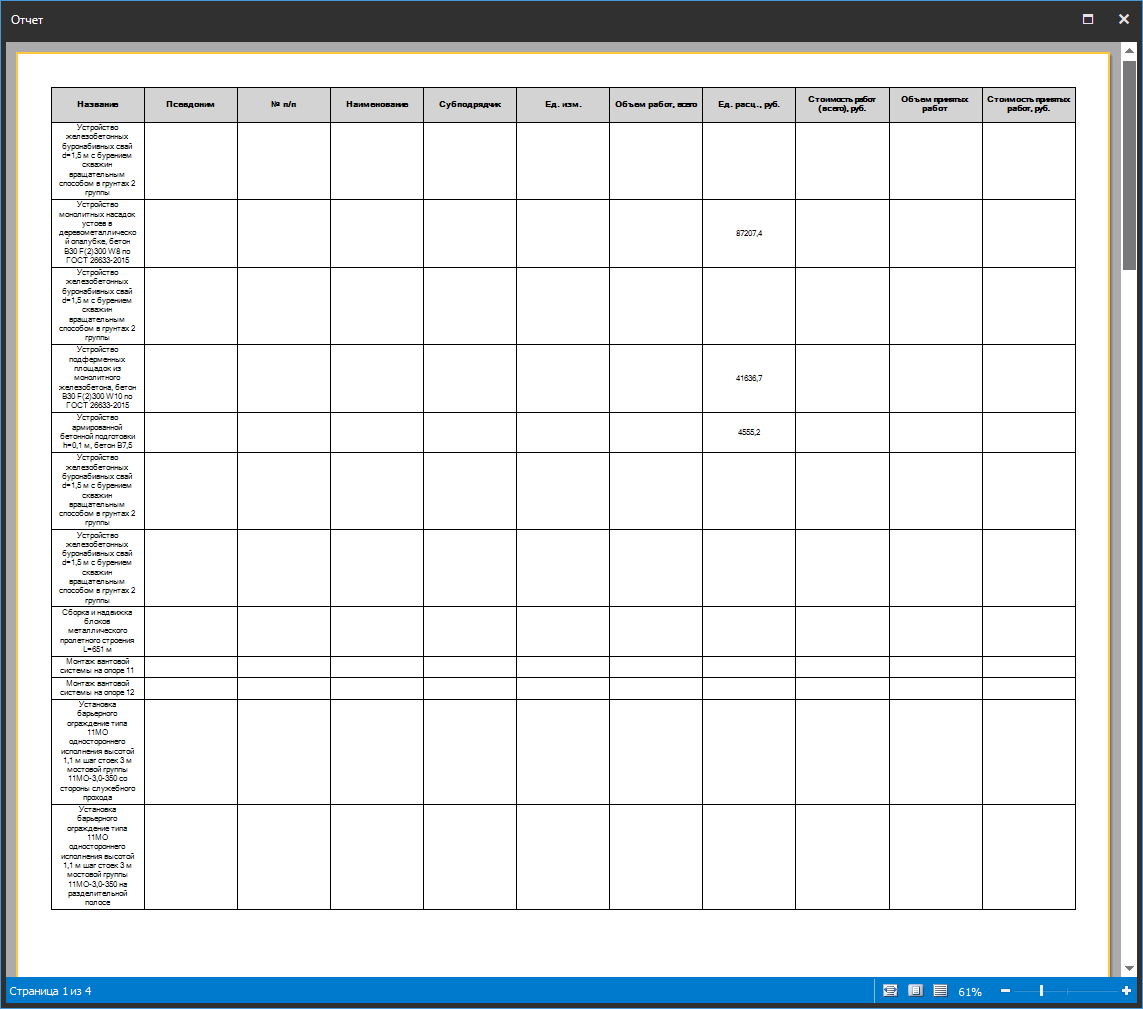Click the "Название" column header
Screen dimensions: 1143x1009
pos(98,105)
